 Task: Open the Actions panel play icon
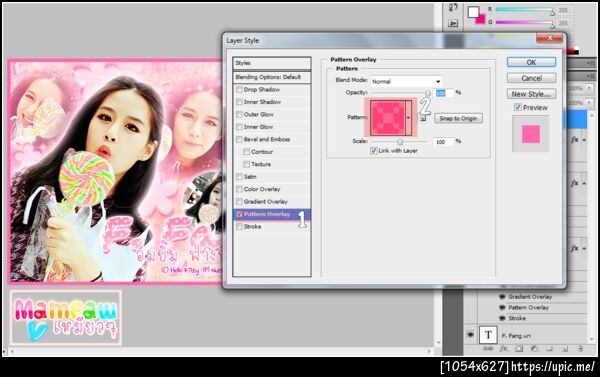453,23
